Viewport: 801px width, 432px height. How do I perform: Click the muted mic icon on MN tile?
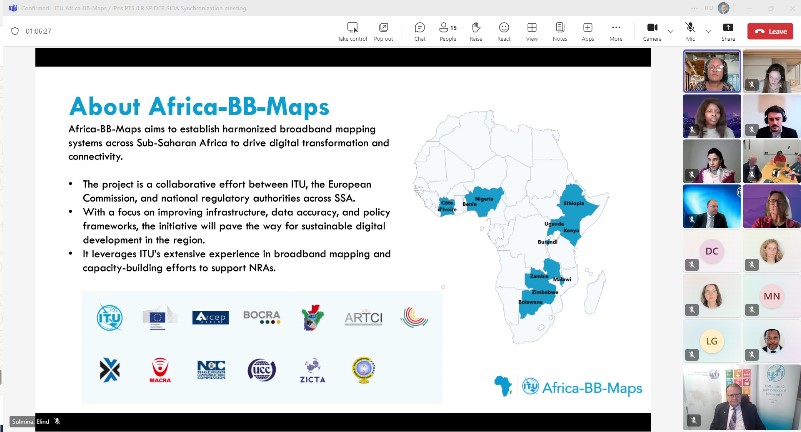[x=752, y=309]
